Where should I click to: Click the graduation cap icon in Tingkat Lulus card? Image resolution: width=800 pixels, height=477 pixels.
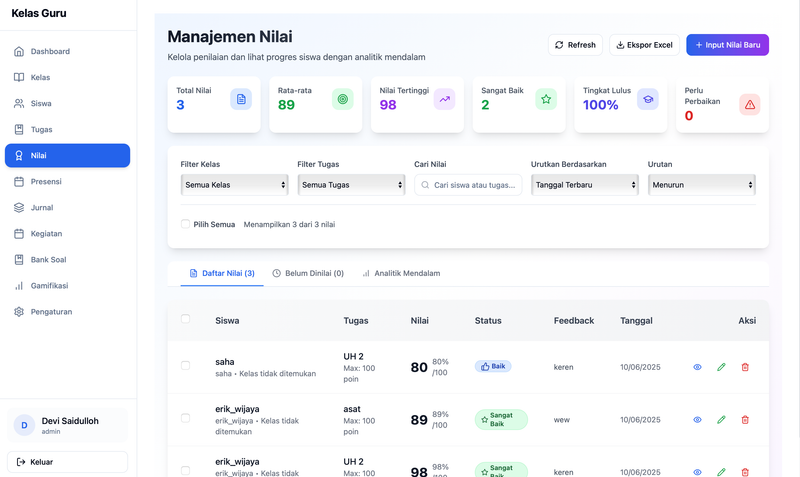(647, 99)
